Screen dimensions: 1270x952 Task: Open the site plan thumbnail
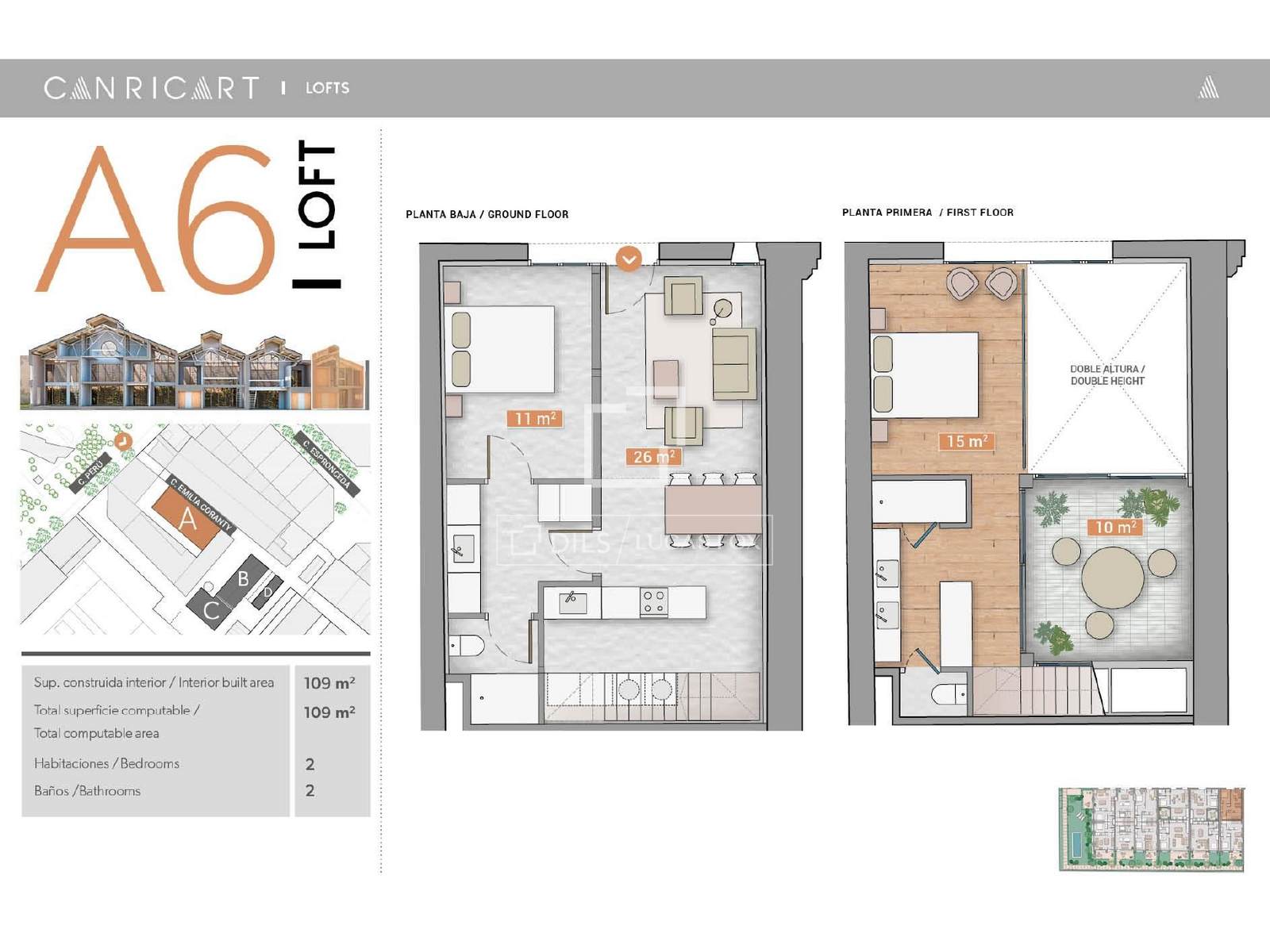[1152, 829]
